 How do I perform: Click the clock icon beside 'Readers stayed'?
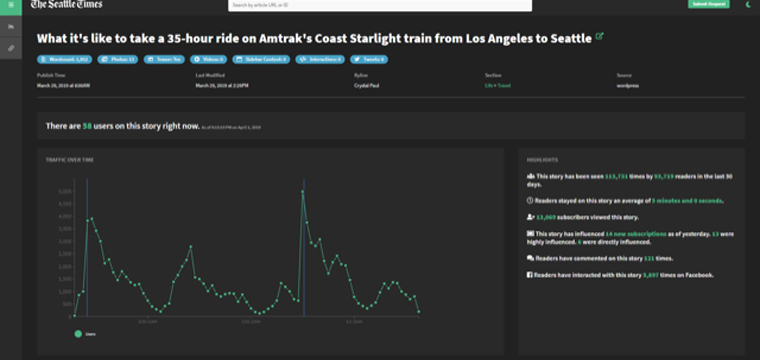click(530, 201)
